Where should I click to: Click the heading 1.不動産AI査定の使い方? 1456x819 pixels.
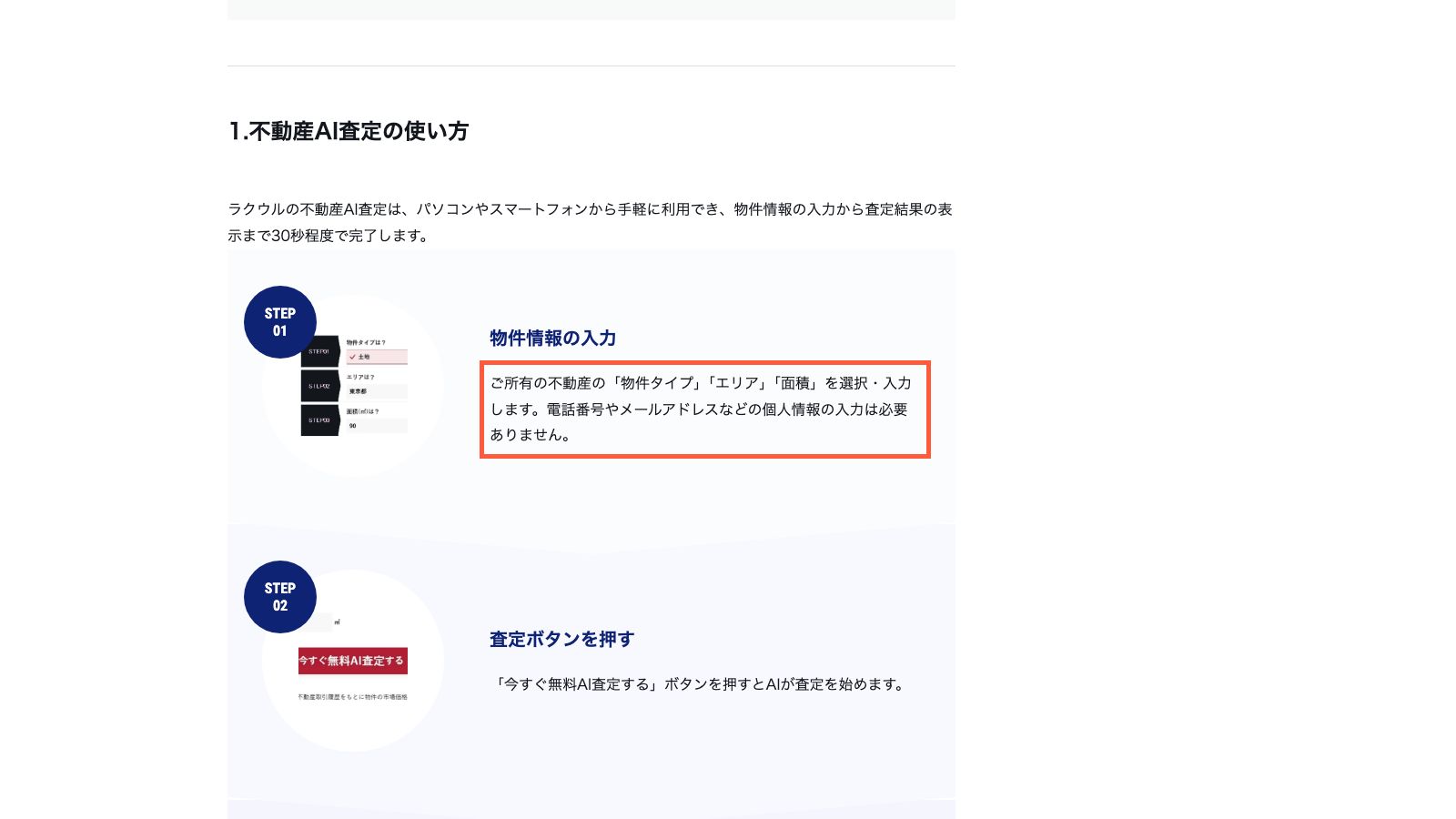tap(349, 131)
